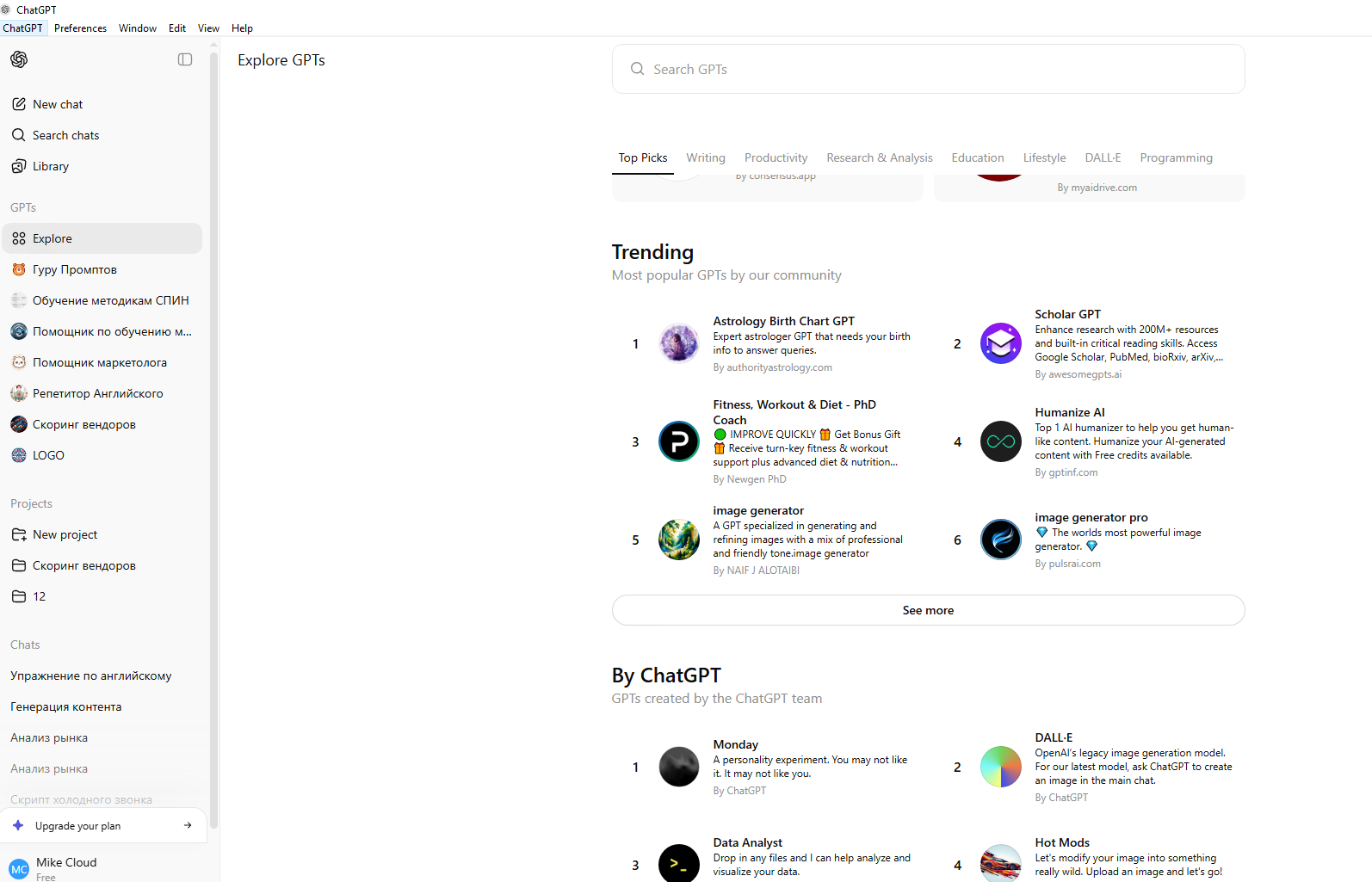Select the Programming category tab
Image resolution: width=1372 pixels, height=882 pixels.
point(1176,157)
